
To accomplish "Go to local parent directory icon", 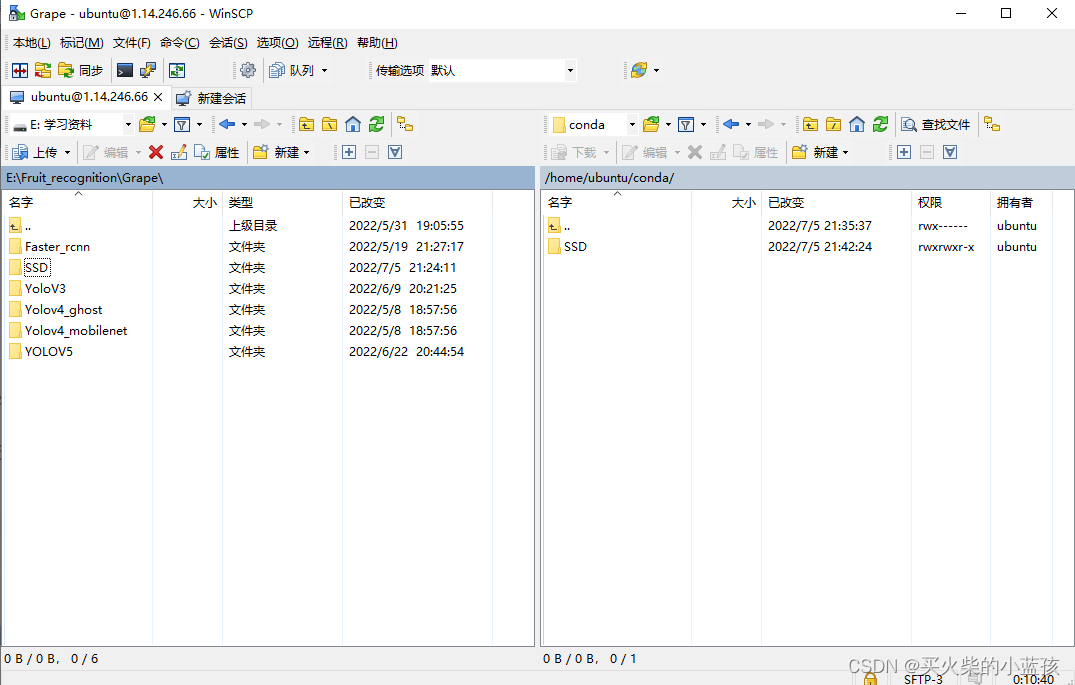I will pyautogui.click(x=306, y=124).
